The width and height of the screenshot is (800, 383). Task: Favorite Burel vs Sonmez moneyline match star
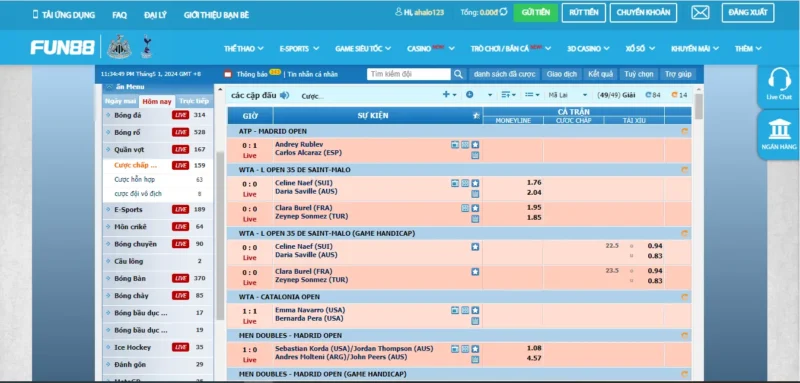pos(475,208)
